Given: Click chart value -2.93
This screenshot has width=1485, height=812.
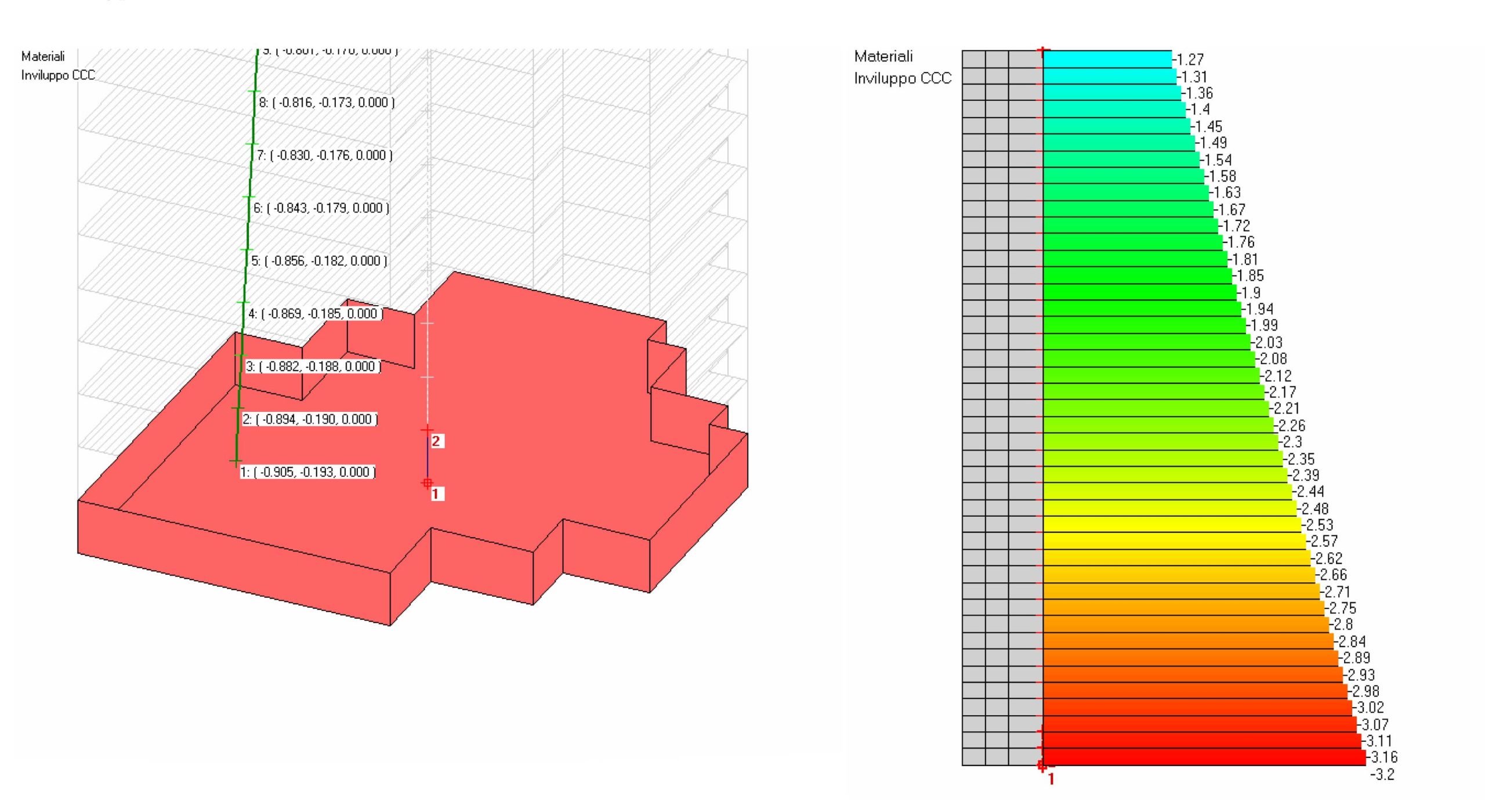Looking at the screenshot, I should click(1360, 675).
